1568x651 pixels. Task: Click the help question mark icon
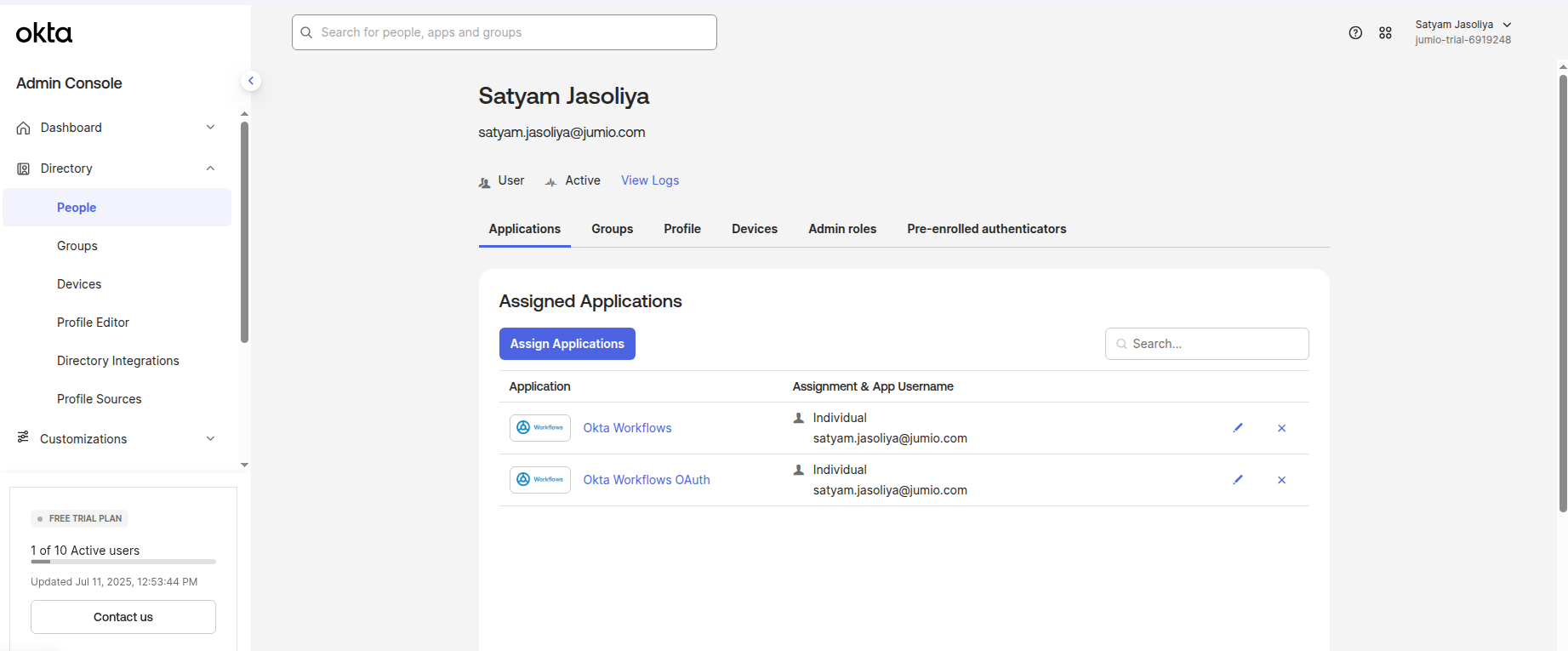[x=1355, y=33]
